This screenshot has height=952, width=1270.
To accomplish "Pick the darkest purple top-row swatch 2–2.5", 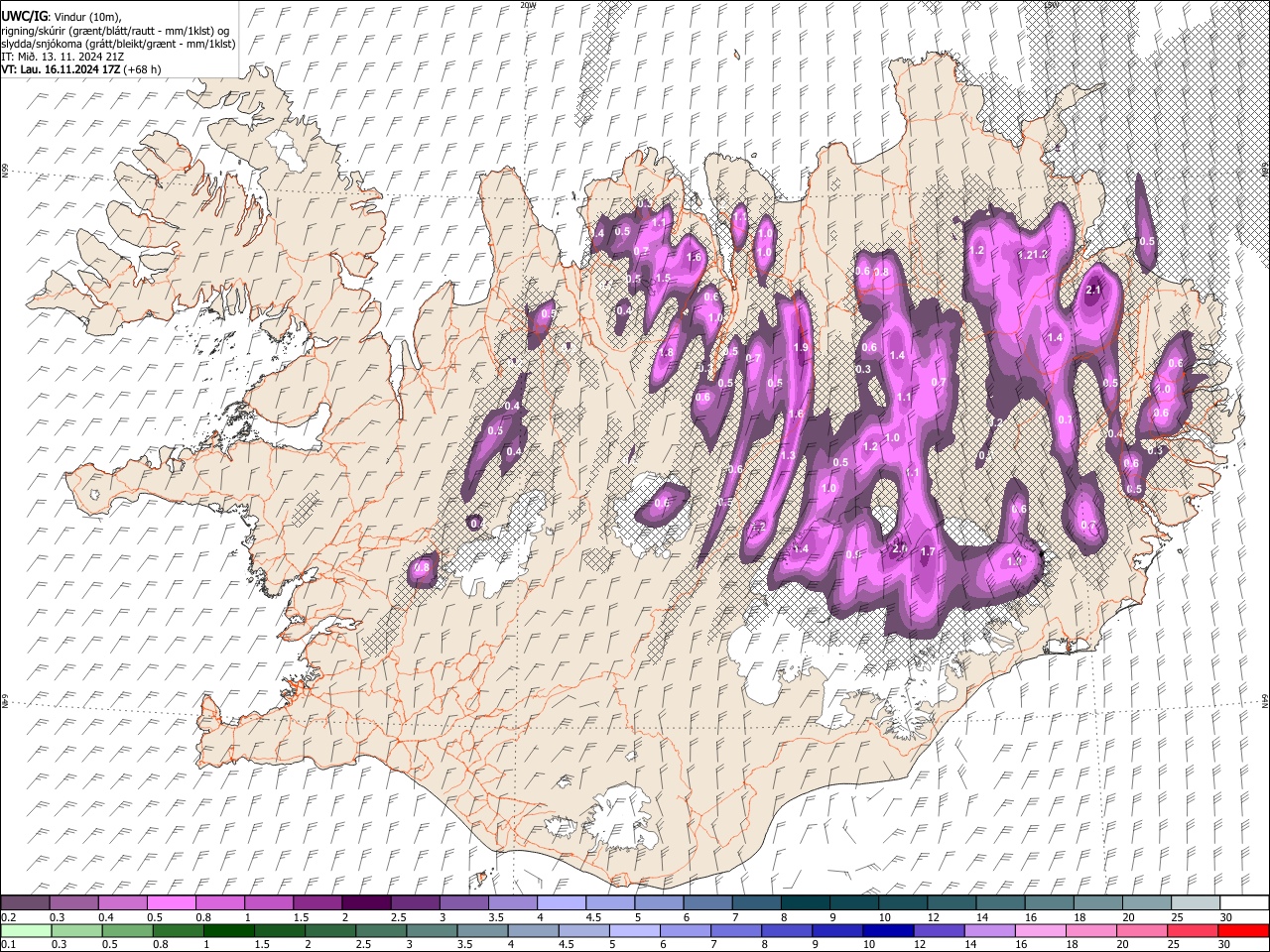I will point(365,902).
